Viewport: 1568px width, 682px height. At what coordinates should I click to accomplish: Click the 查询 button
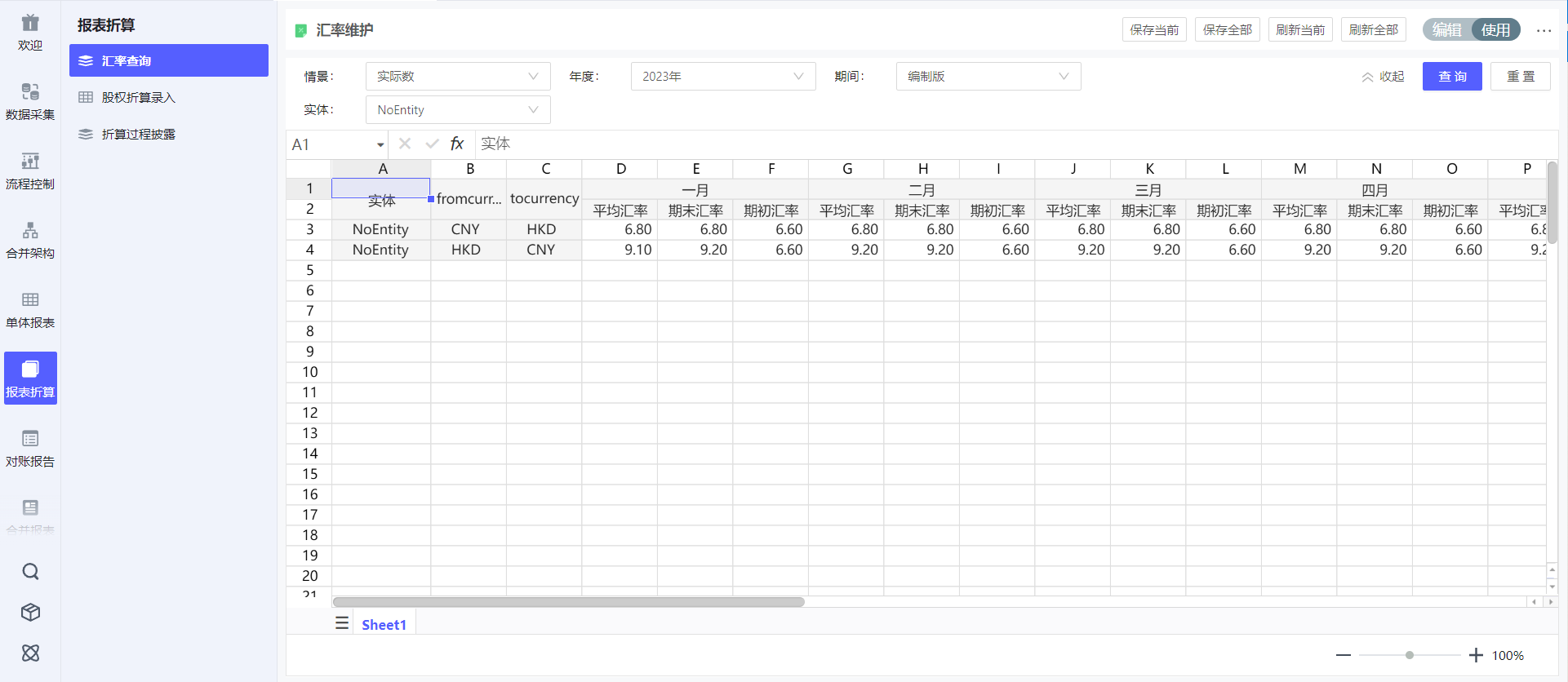click(1451, 77)
